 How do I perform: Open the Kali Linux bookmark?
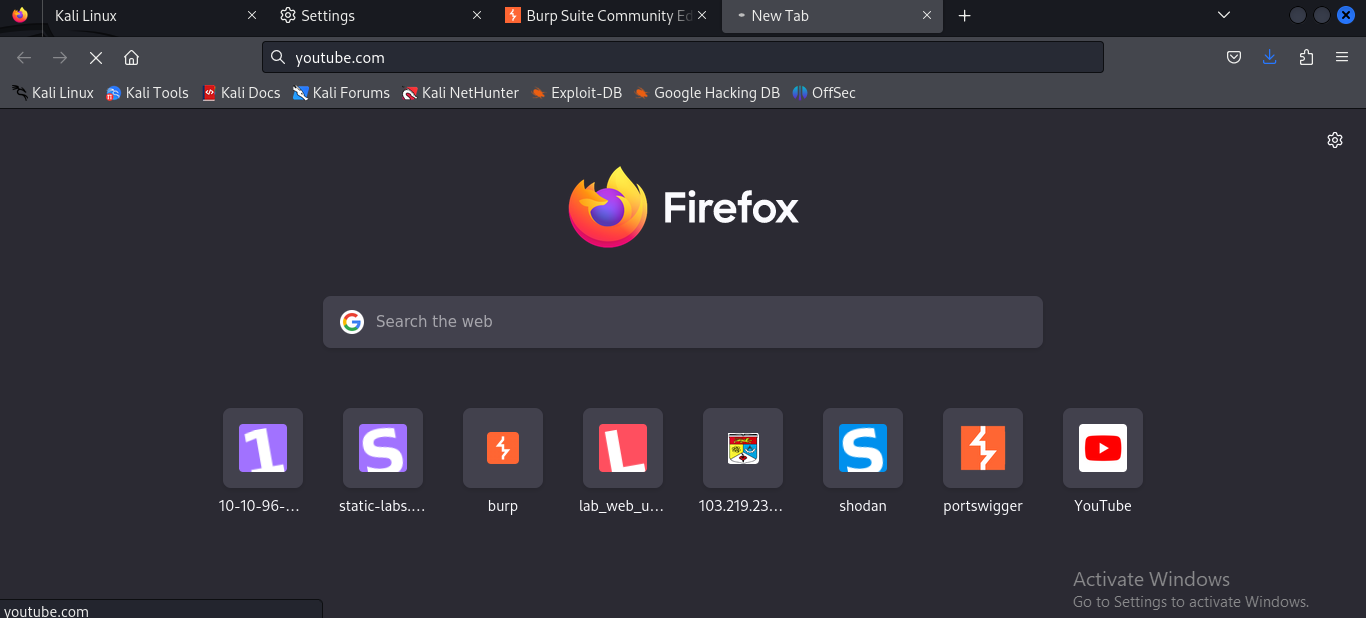53,93
